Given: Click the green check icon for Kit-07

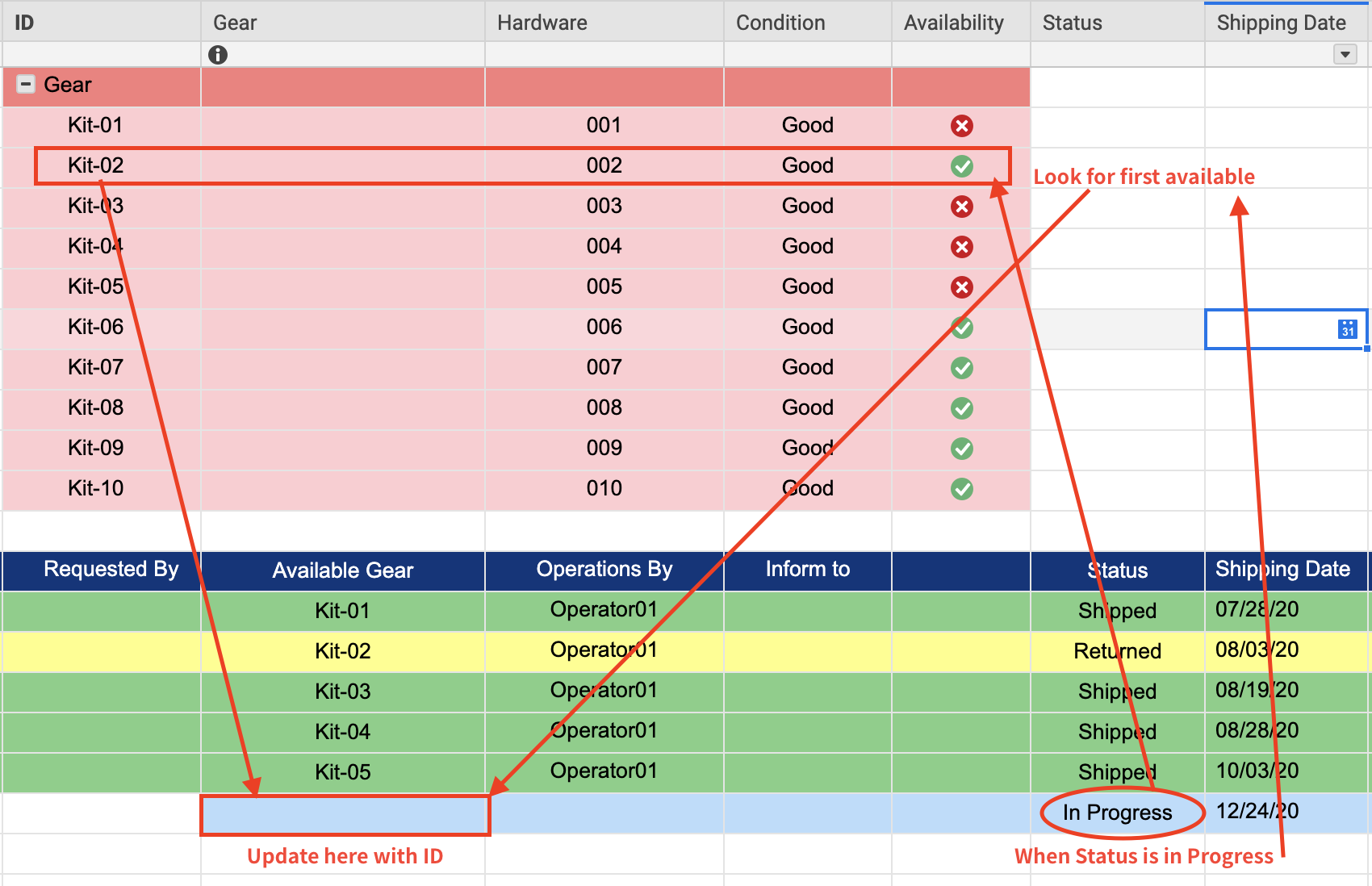Looking at the screenshot, I should coord(960,367).
